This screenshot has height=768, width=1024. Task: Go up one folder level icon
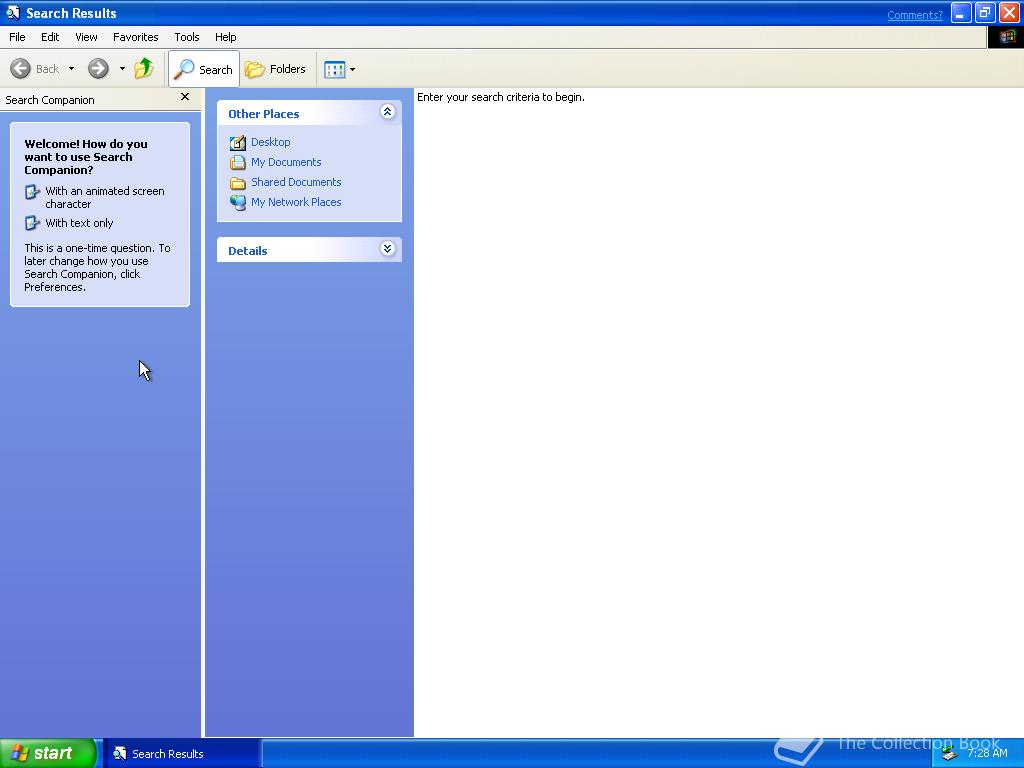tap(144, 69)
